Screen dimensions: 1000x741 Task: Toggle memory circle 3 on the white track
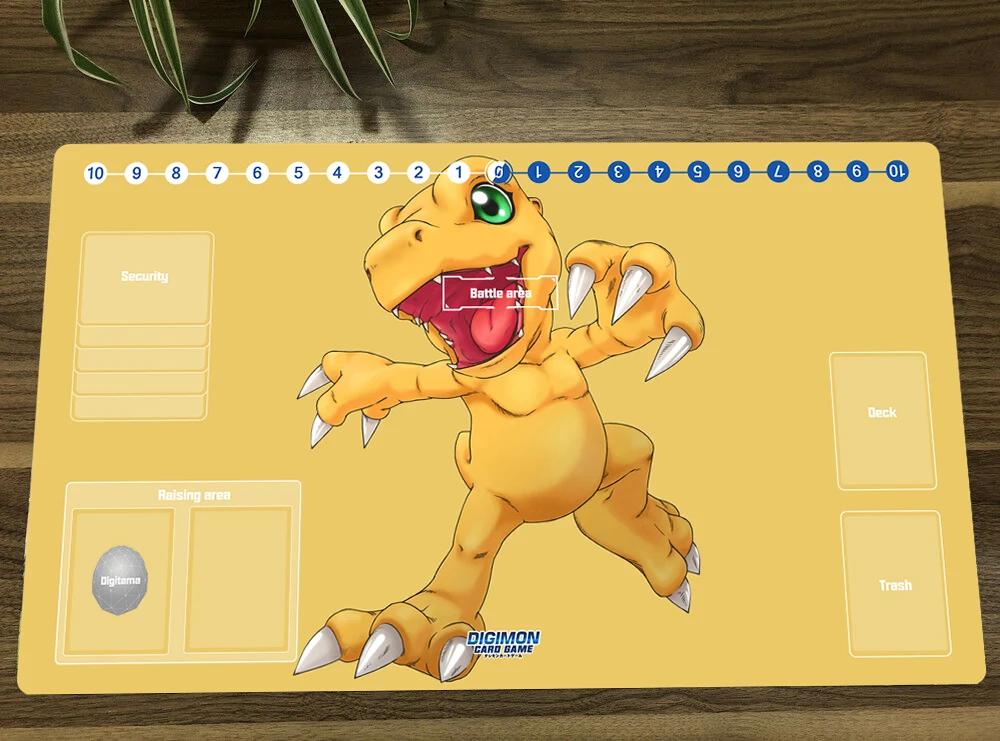tap(377, 172)
